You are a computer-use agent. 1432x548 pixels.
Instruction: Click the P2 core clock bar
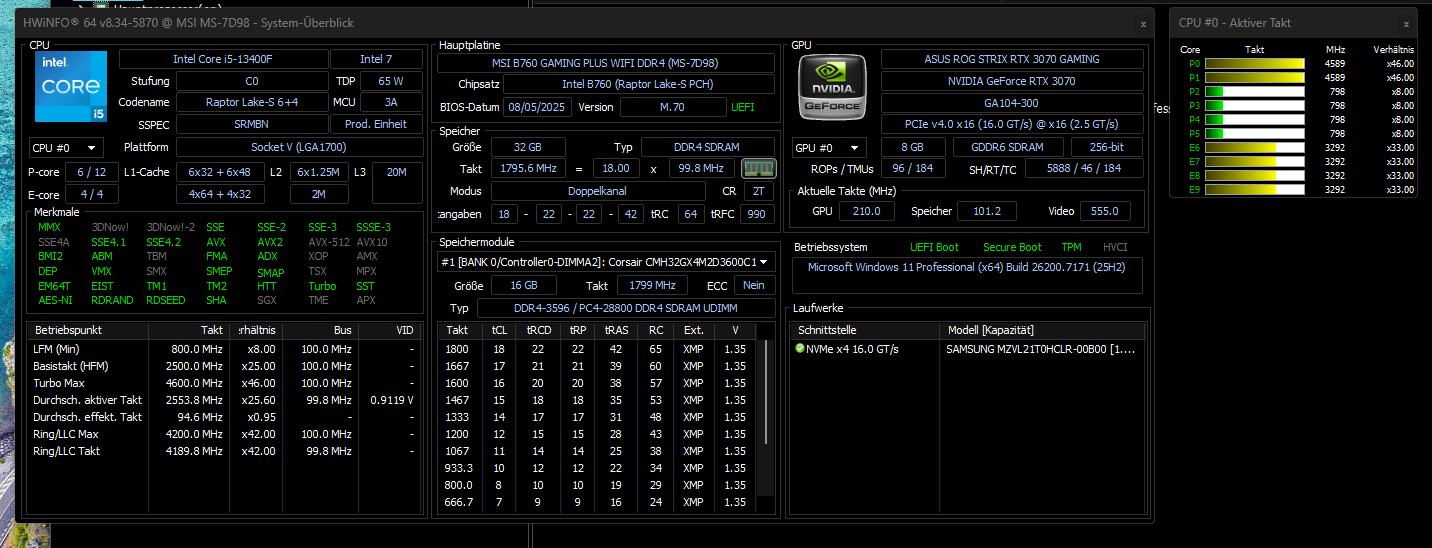coord(1254,92)
